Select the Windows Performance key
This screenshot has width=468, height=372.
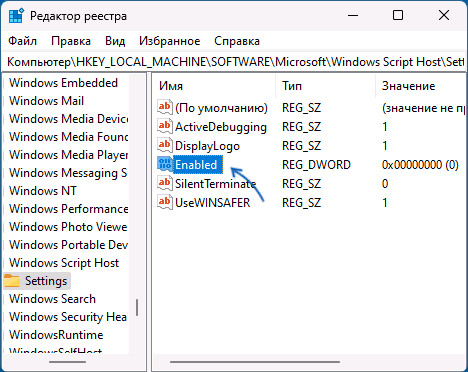coord(68,209)
